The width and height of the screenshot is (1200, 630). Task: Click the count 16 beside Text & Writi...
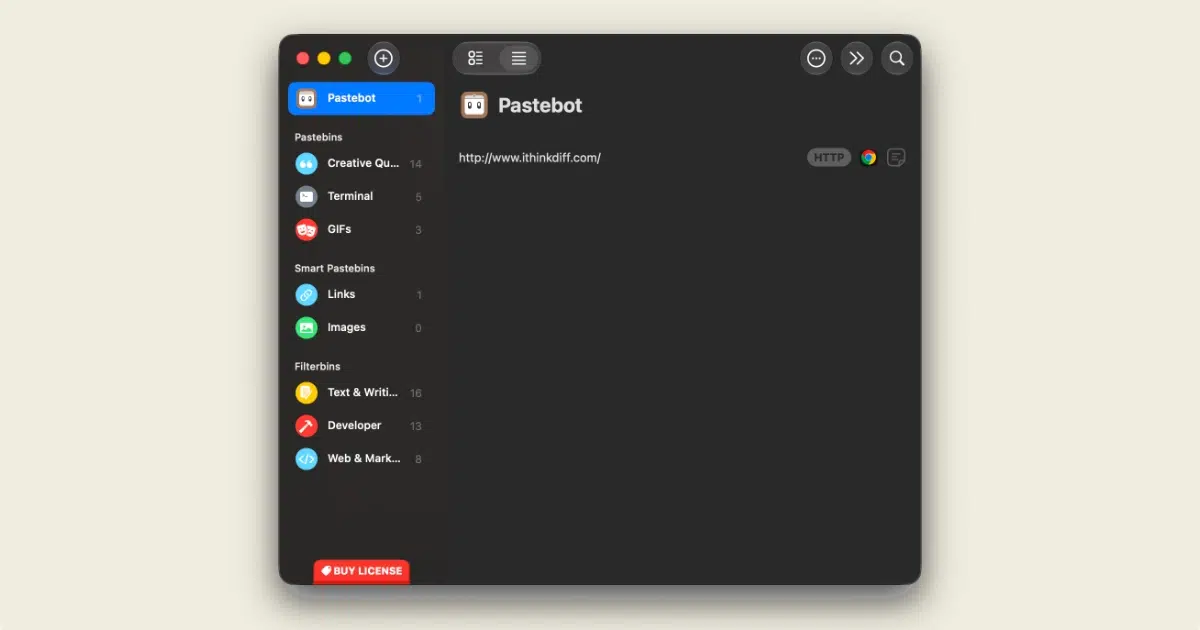[x=416, y=393]
